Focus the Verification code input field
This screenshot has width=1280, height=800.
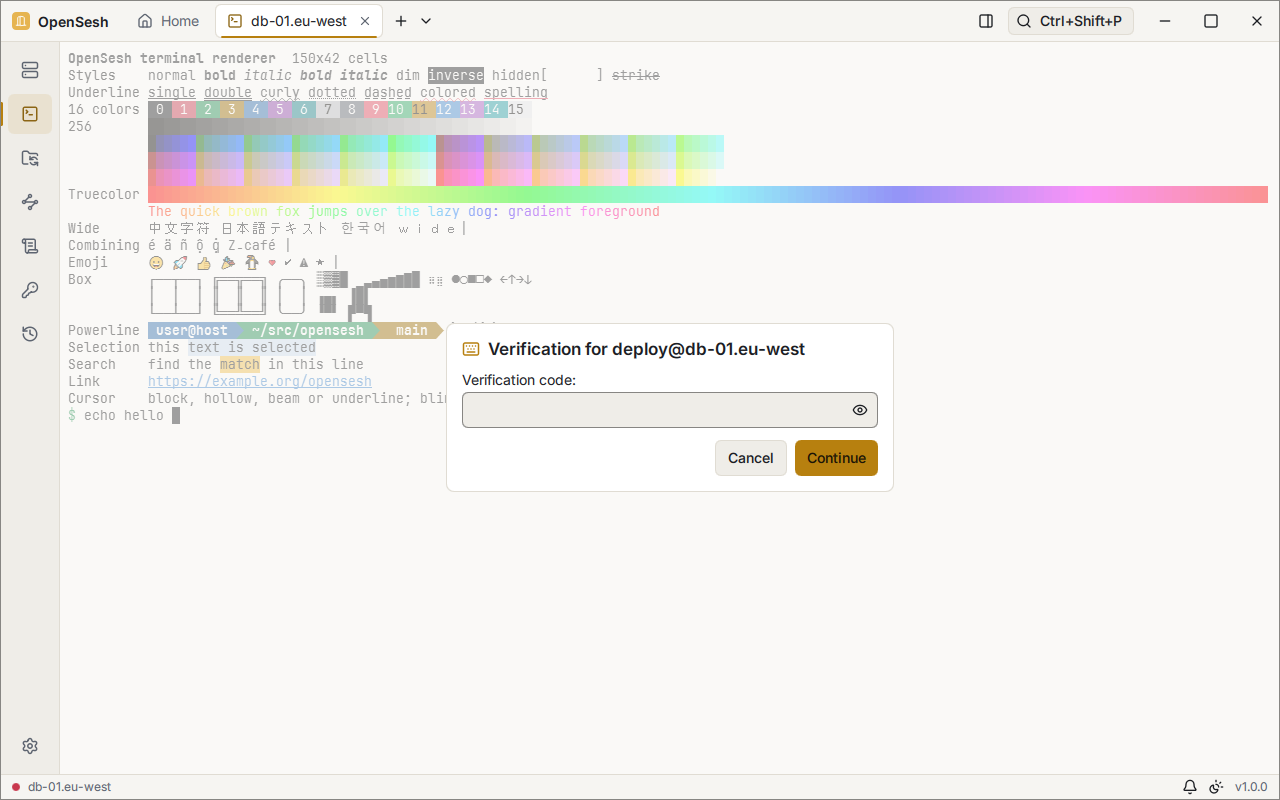pos(670,410)
